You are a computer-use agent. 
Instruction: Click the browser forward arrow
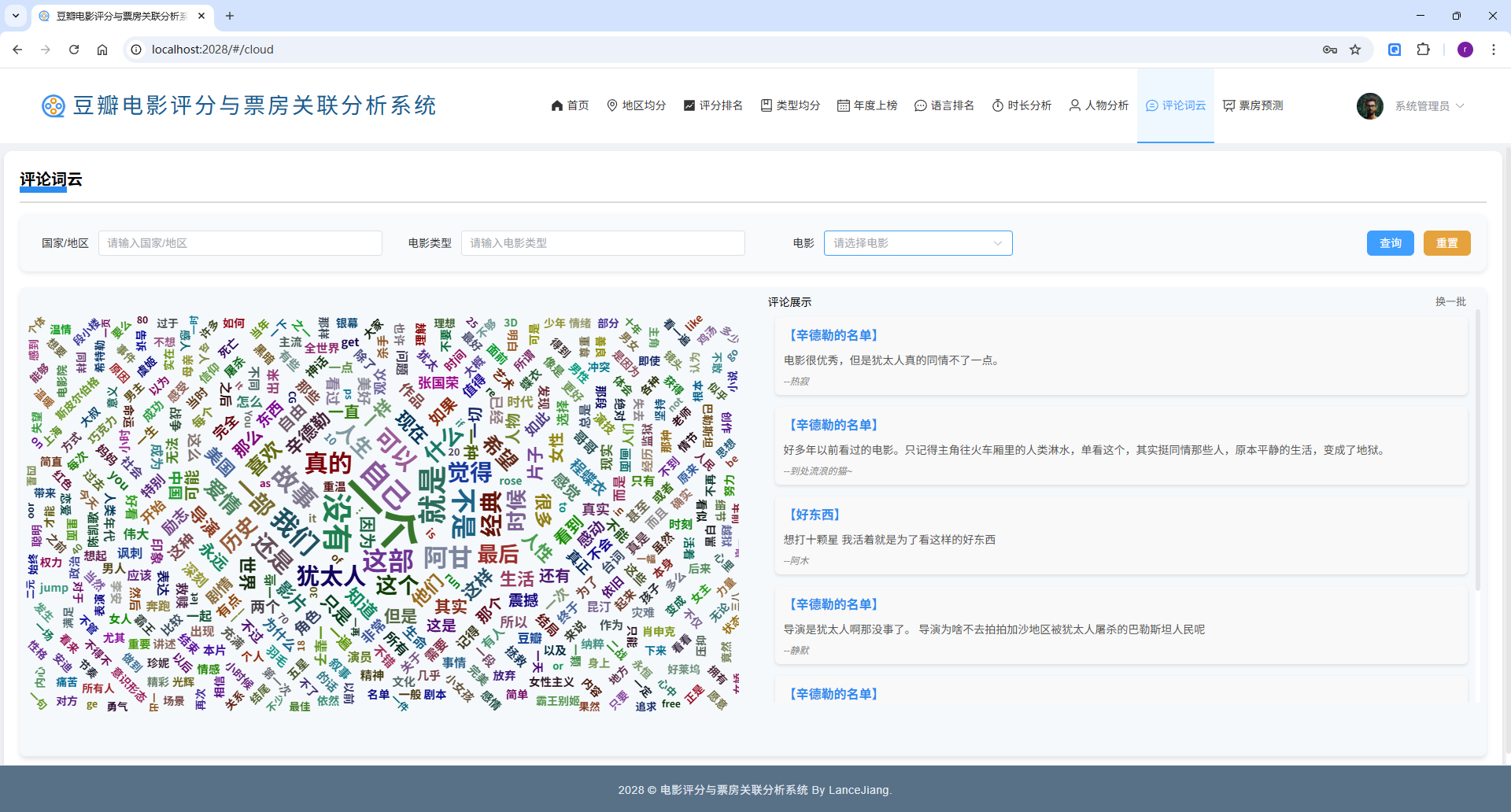(x=46, y=50)
